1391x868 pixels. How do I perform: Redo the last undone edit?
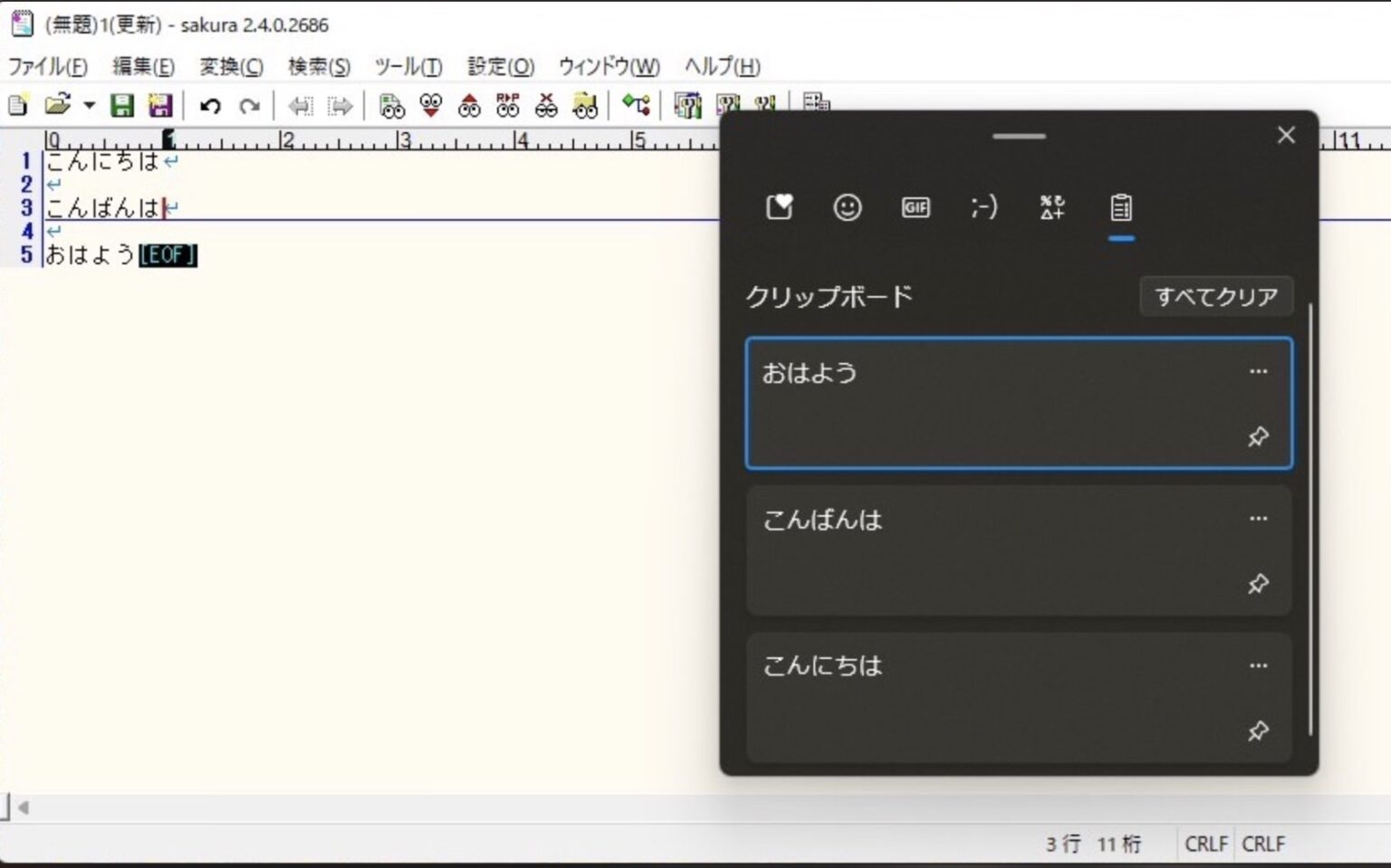(x=249, y=106)
